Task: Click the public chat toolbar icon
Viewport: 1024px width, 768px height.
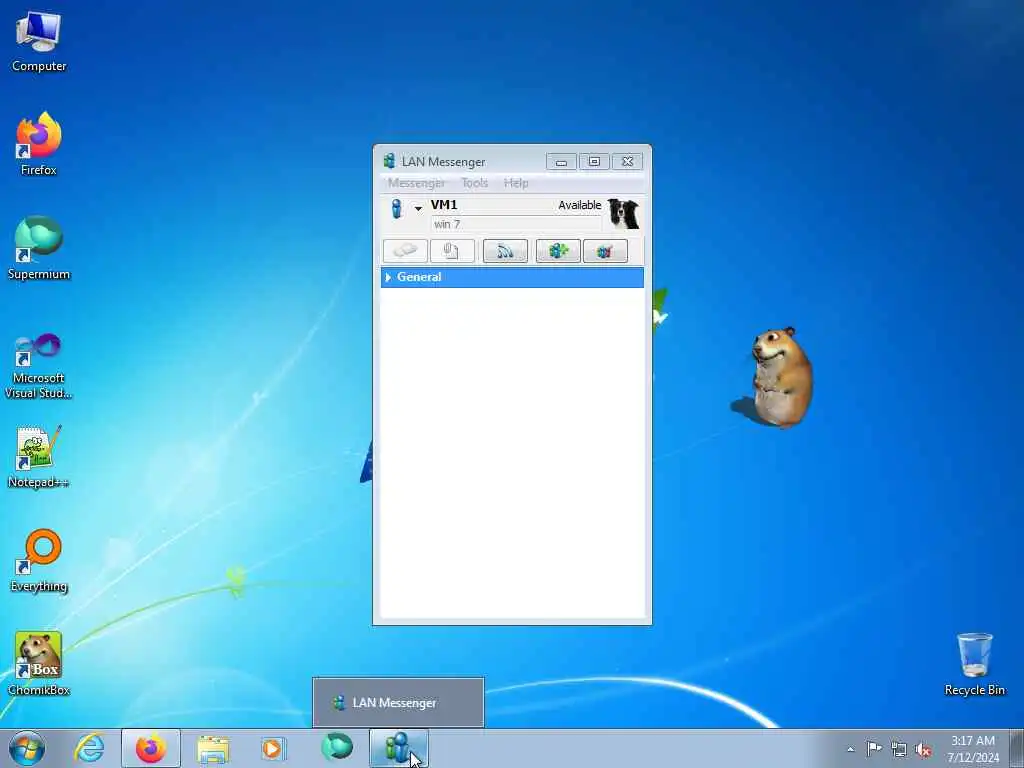Action: pos(605,251)
